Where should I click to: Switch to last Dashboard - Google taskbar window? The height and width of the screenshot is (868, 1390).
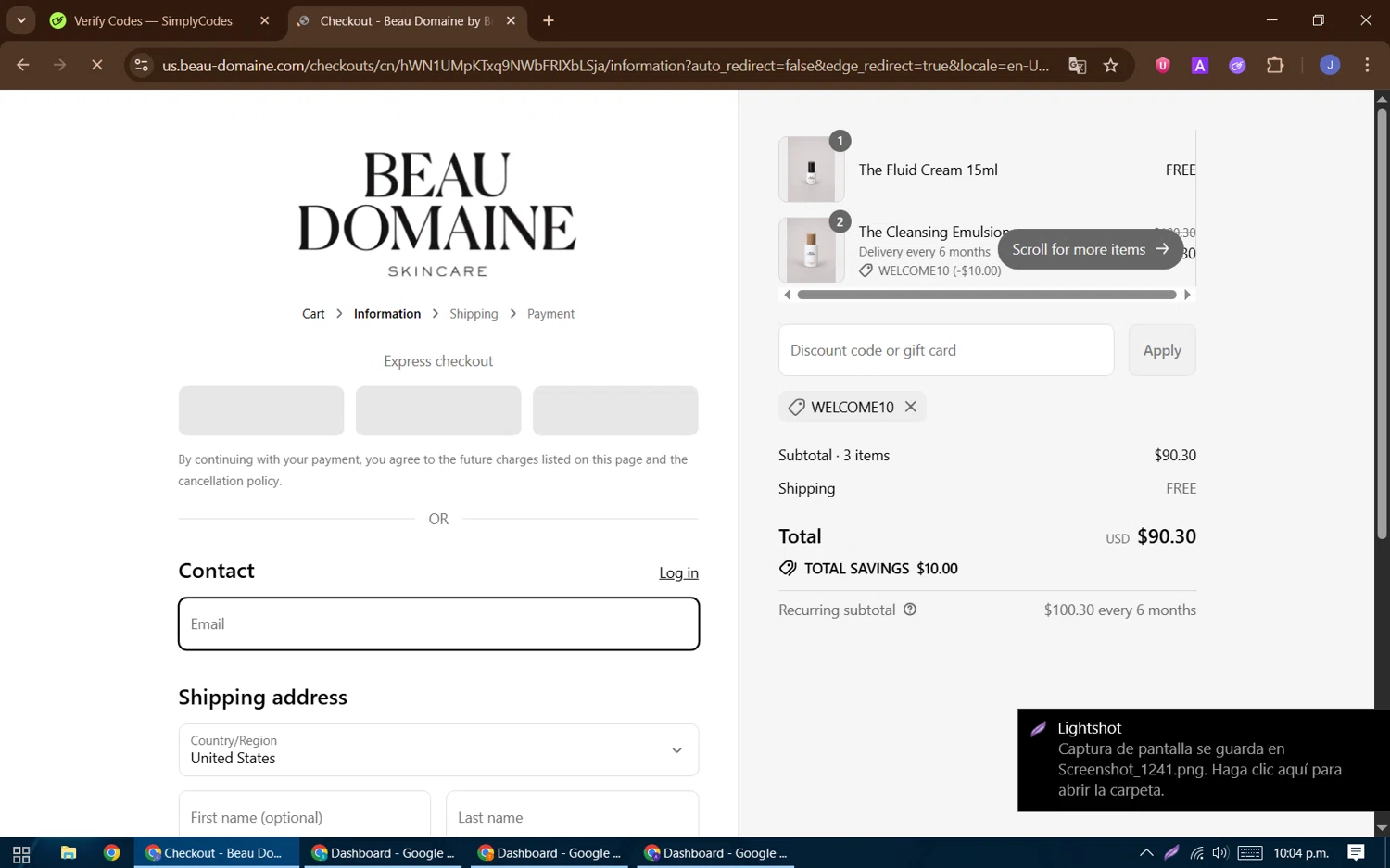tap(715, 853)
